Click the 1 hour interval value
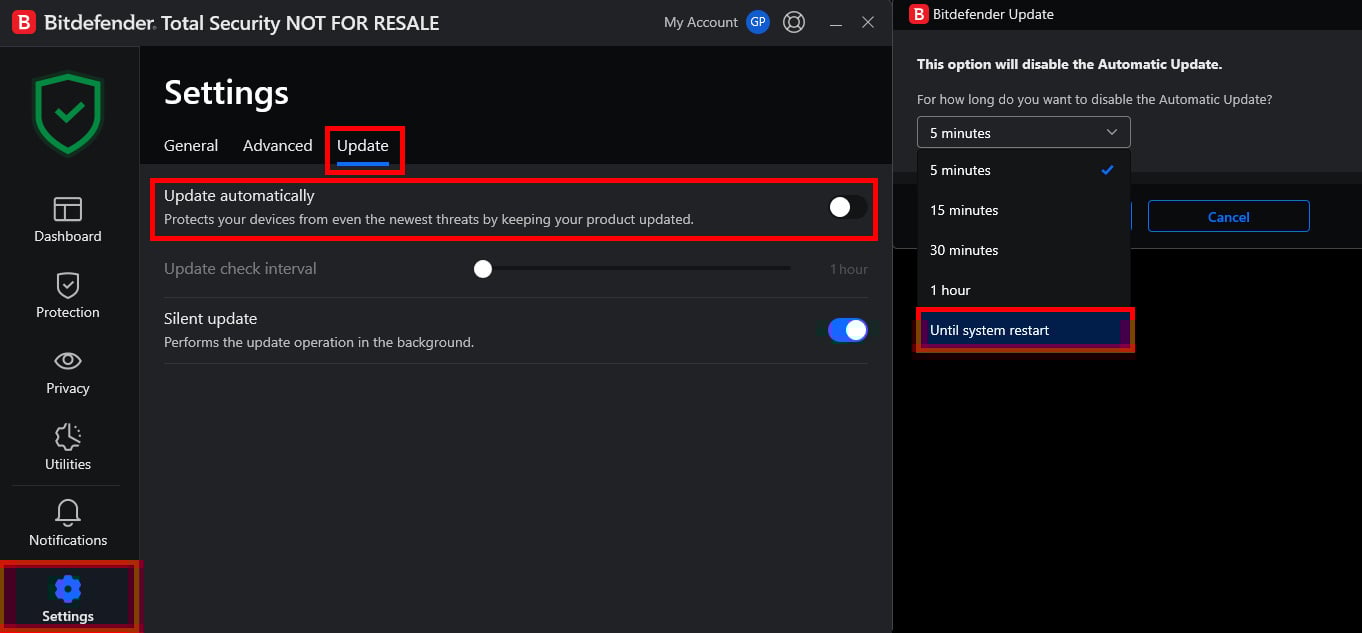The height and width of the screenshot is (633, 1362). [849, 269]
